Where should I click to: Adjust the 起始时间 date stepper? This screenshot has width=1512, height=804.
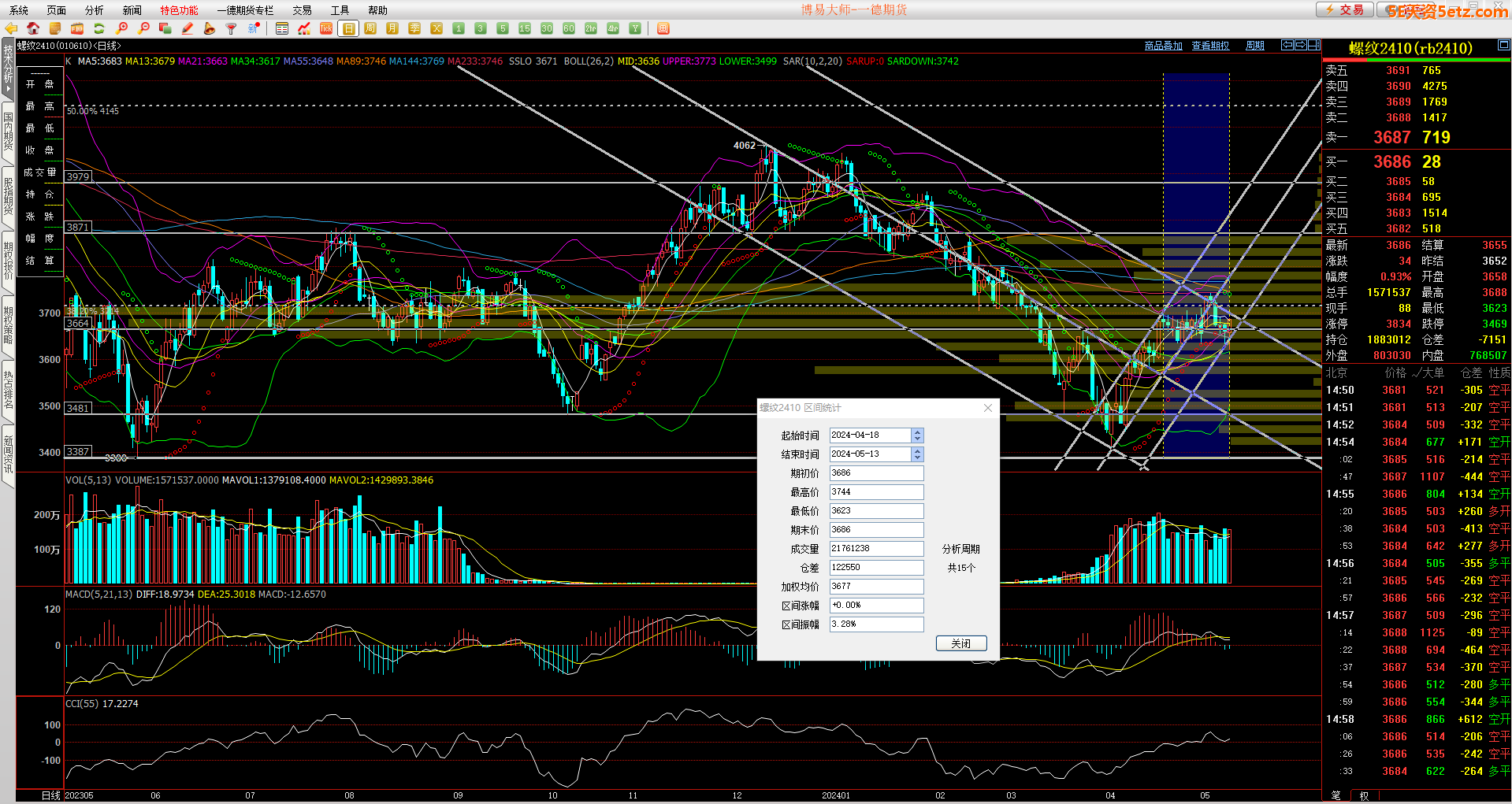click(x=917, y=435)
